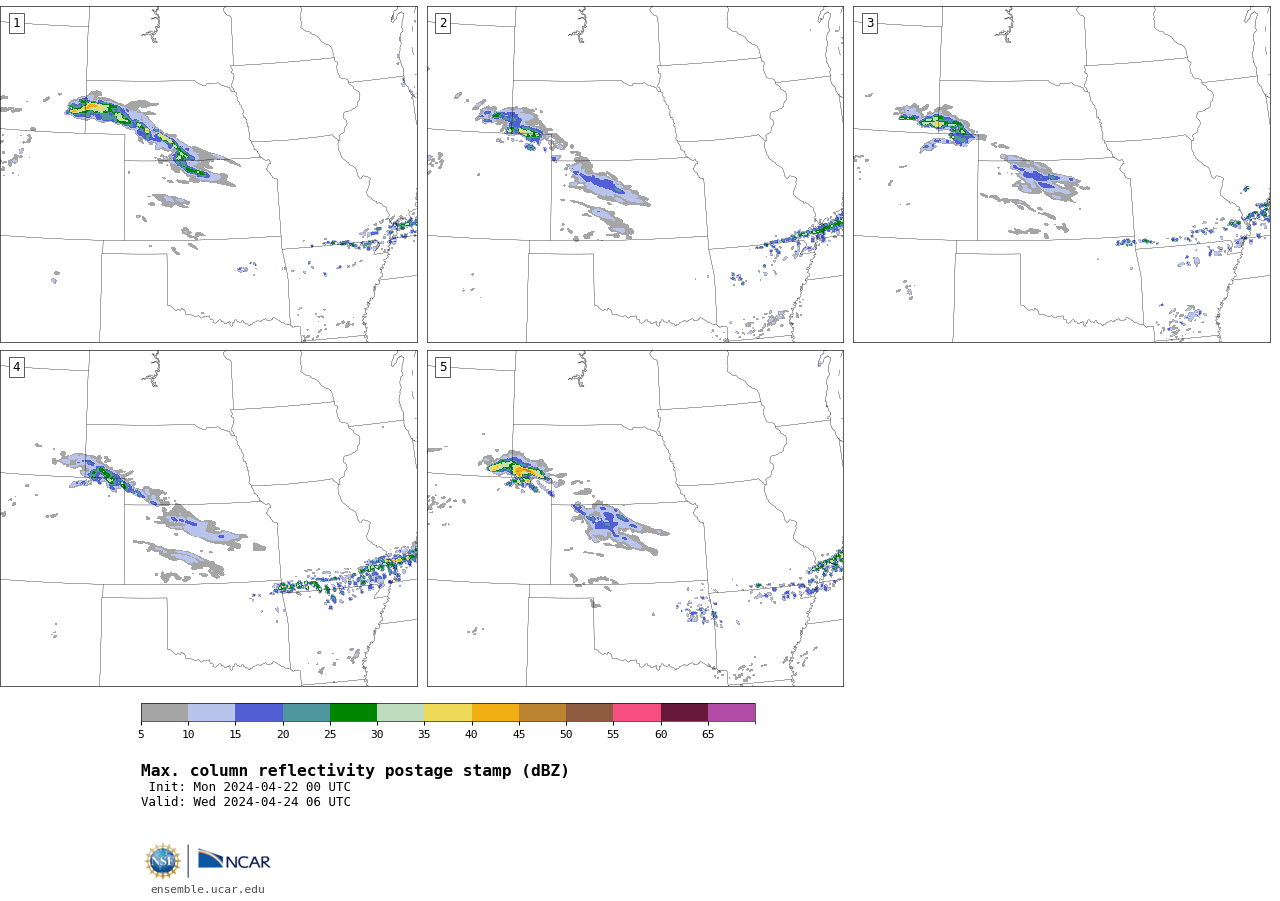Click the Max. column reflectivity title

355,771
